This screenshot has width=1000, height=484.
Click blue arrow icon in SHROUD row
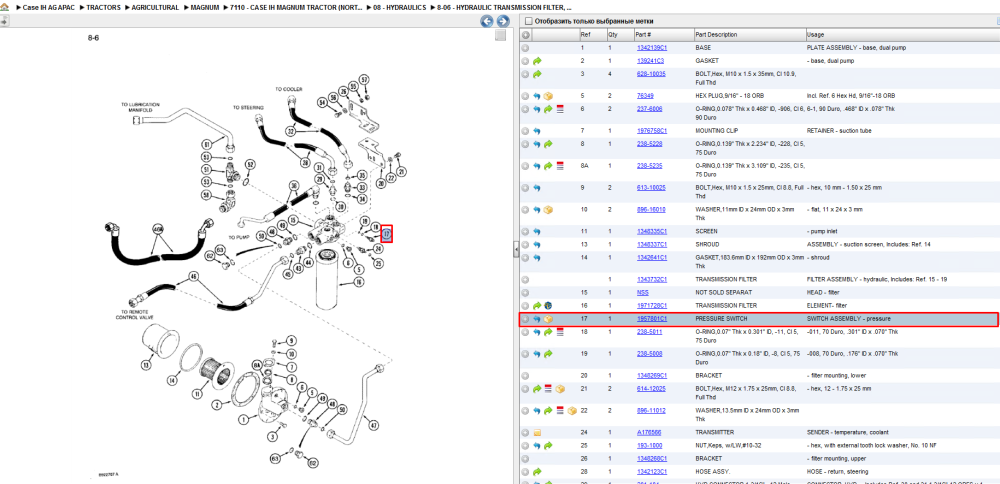coord(537,244)
